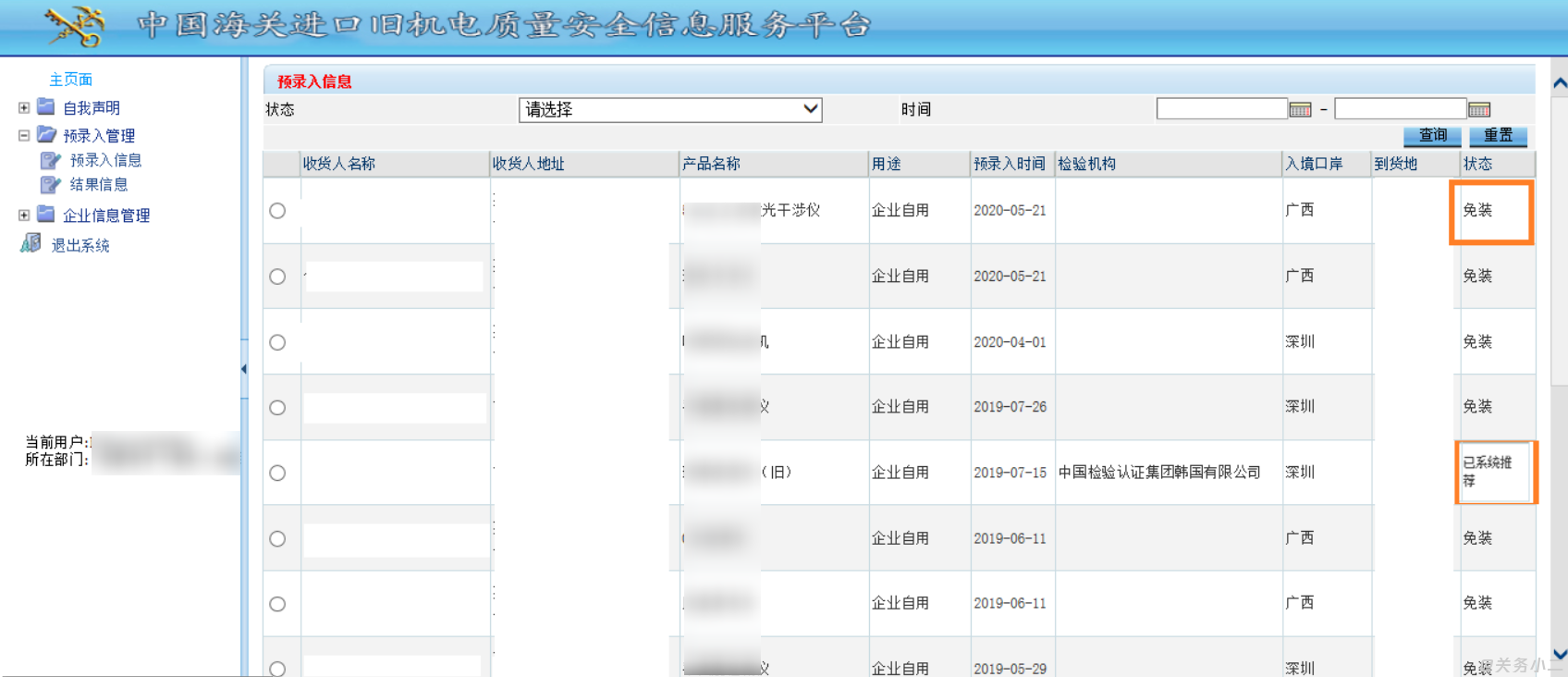The width and height of the screenshot is (1568, 677).
Task: Click the customs key logo in header
Action: click(x=76, y=26)
